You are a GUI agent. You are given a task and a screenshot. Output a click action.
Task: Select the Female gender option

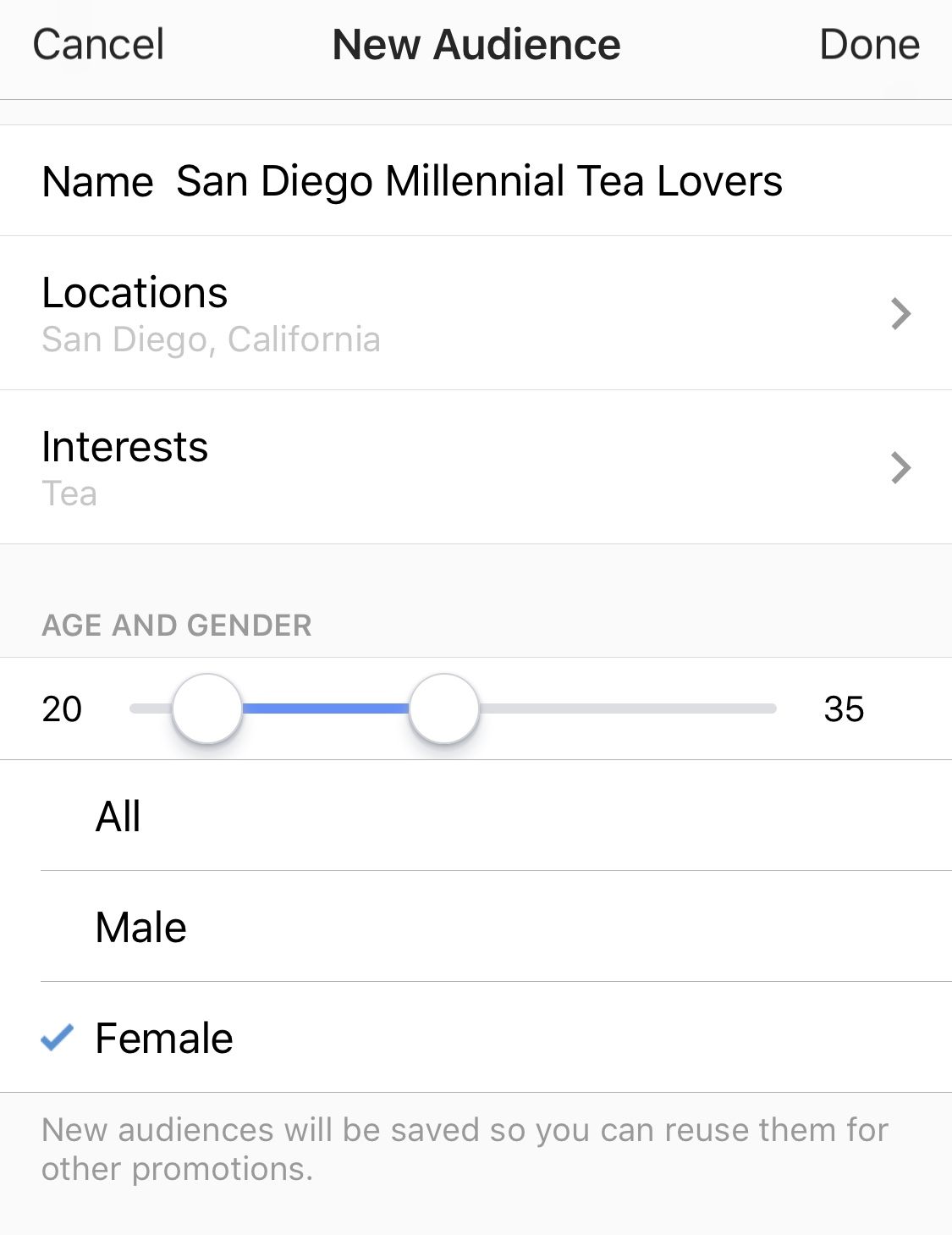tap(164, 1039)
